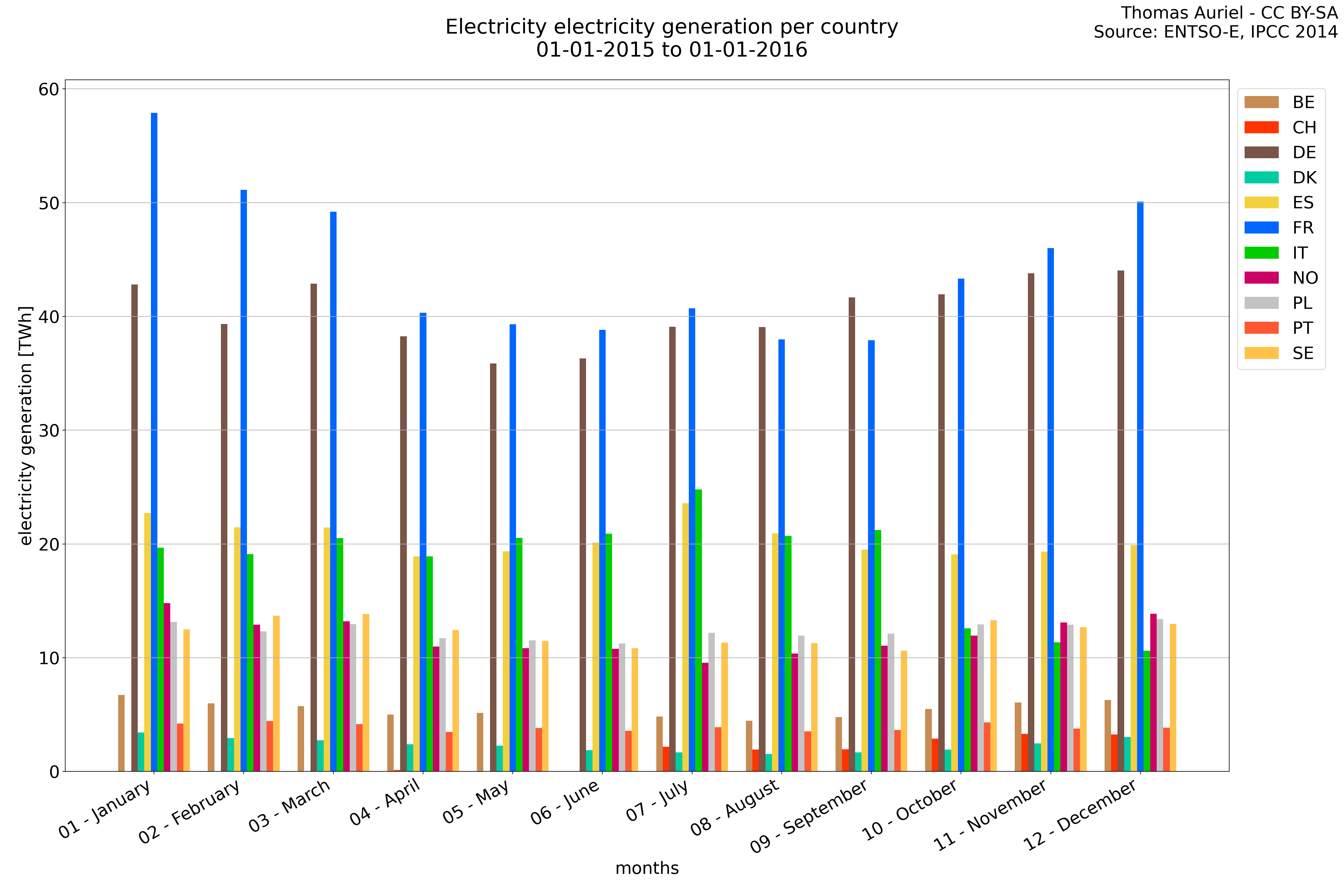Viewport: 1344px width, 896px height.
Task: Click the BE legend color swatch
Action: click(x=1261, y=102)
